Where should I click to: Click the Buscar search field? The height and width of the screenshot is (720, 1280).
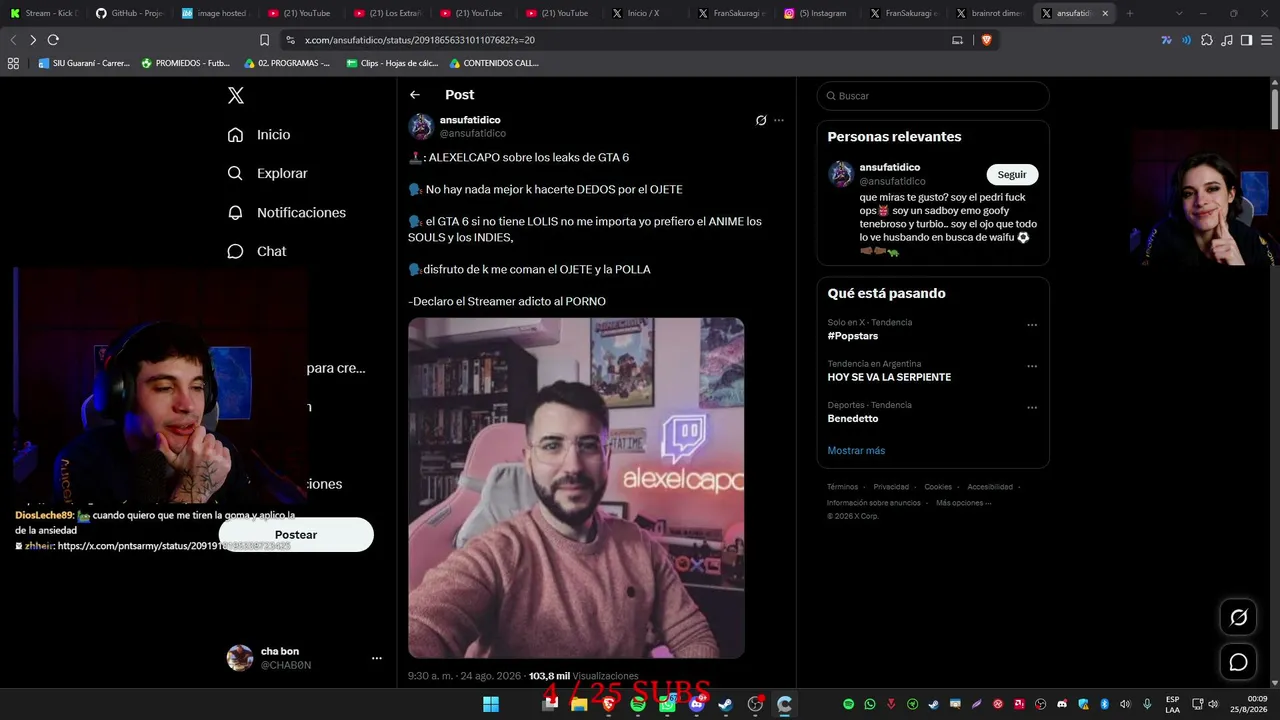coord(933,96)
